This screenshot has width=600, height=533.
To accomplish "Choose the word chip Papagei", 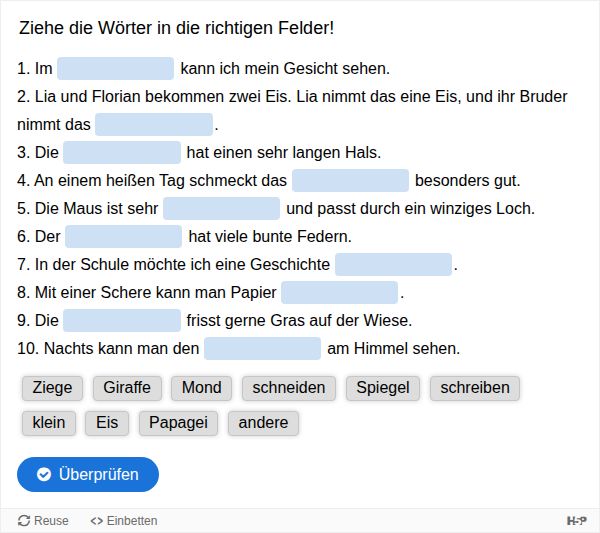I will [x=178, y=423].
